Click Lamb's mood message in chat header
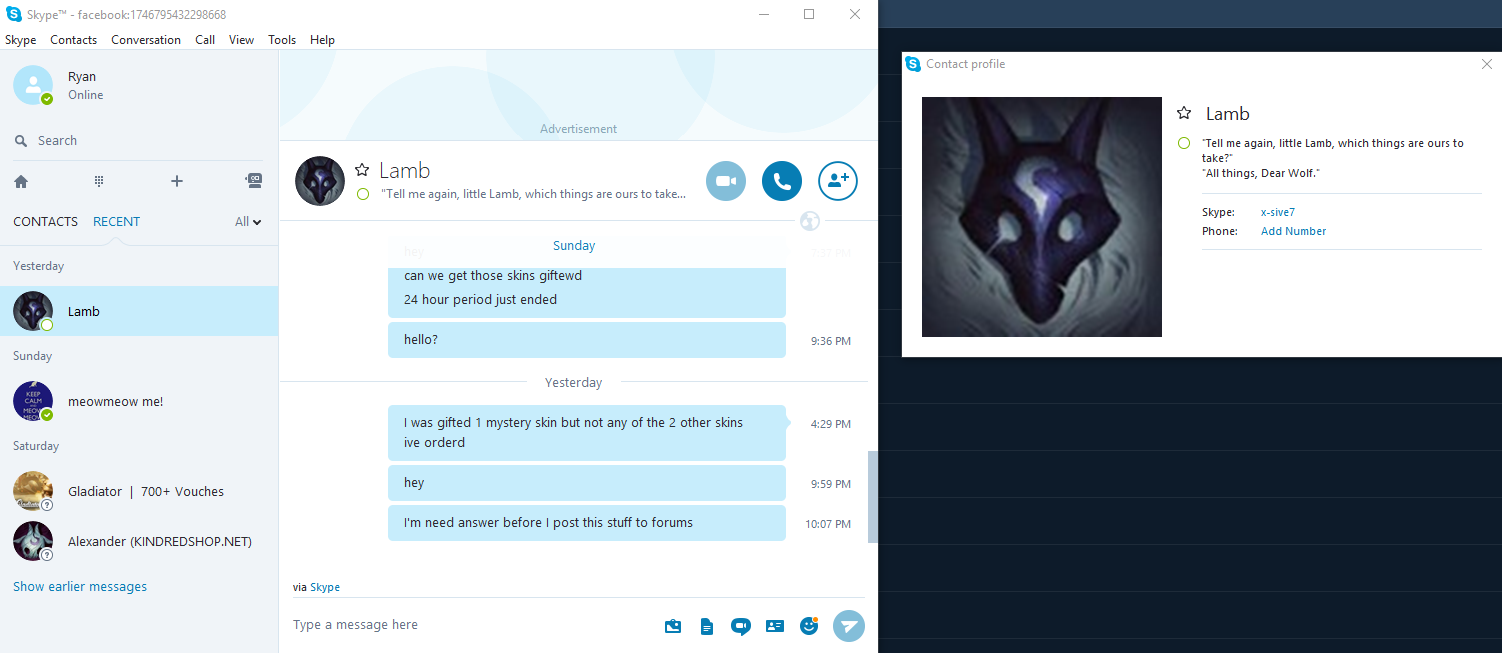The height and width of the screenshot is (653, 1502). tap(534, 194)
